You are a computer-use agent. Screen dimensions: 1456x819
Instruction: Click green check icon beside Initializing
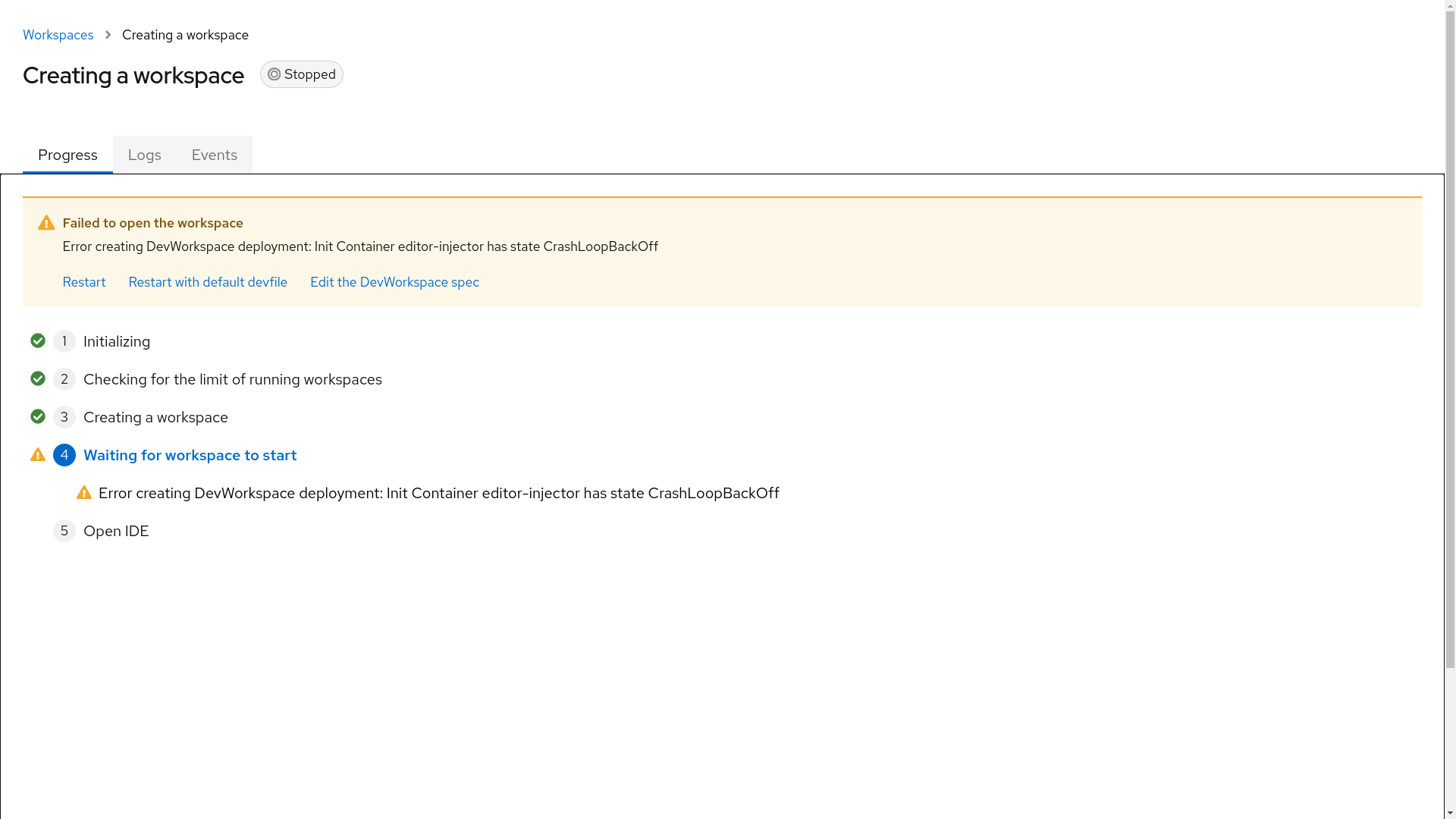(x=38, y=340)
